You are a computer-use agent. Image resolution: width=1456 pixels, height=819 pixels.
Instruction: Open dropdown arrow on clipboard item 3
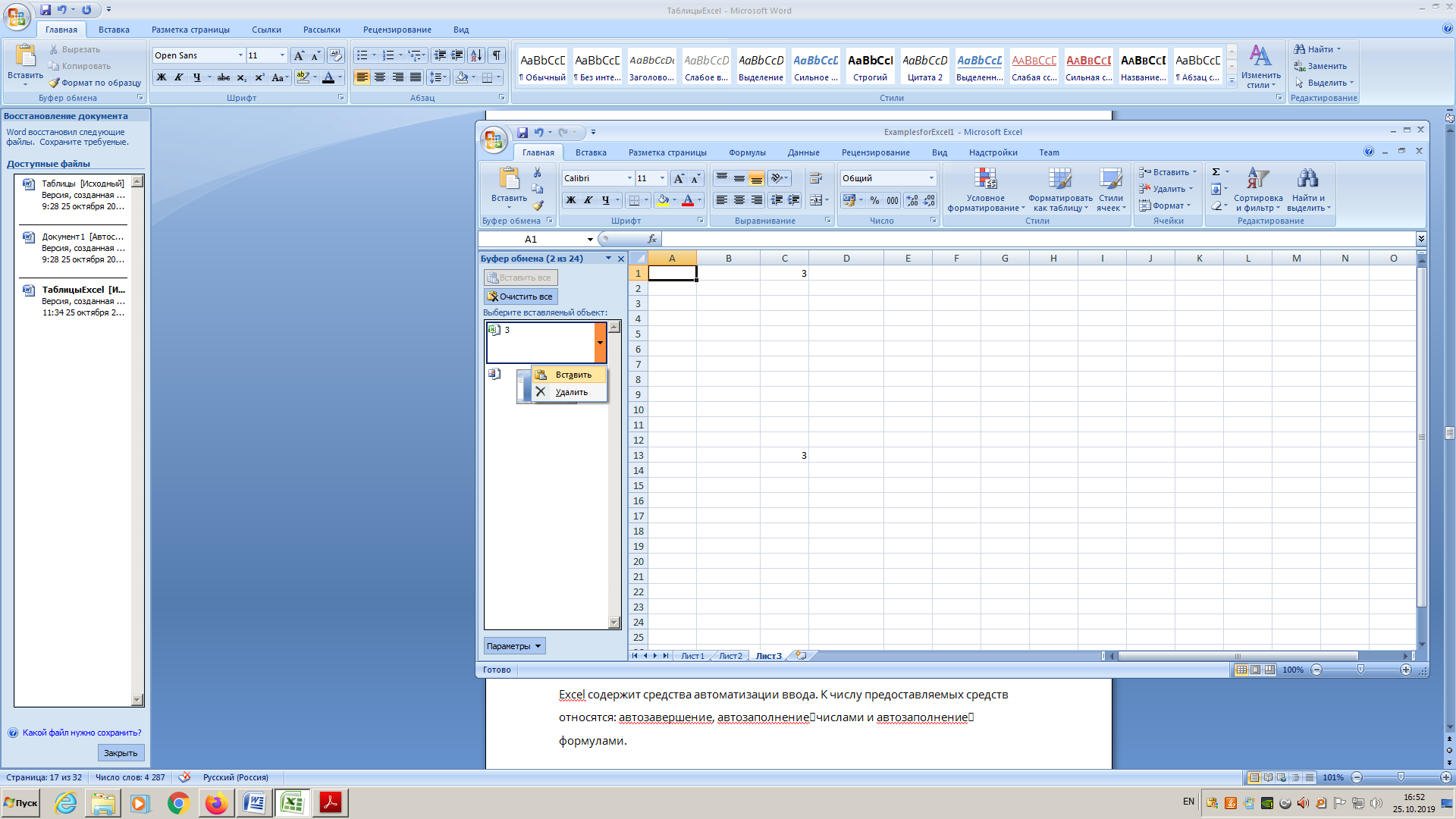click(x=600, y=342)
